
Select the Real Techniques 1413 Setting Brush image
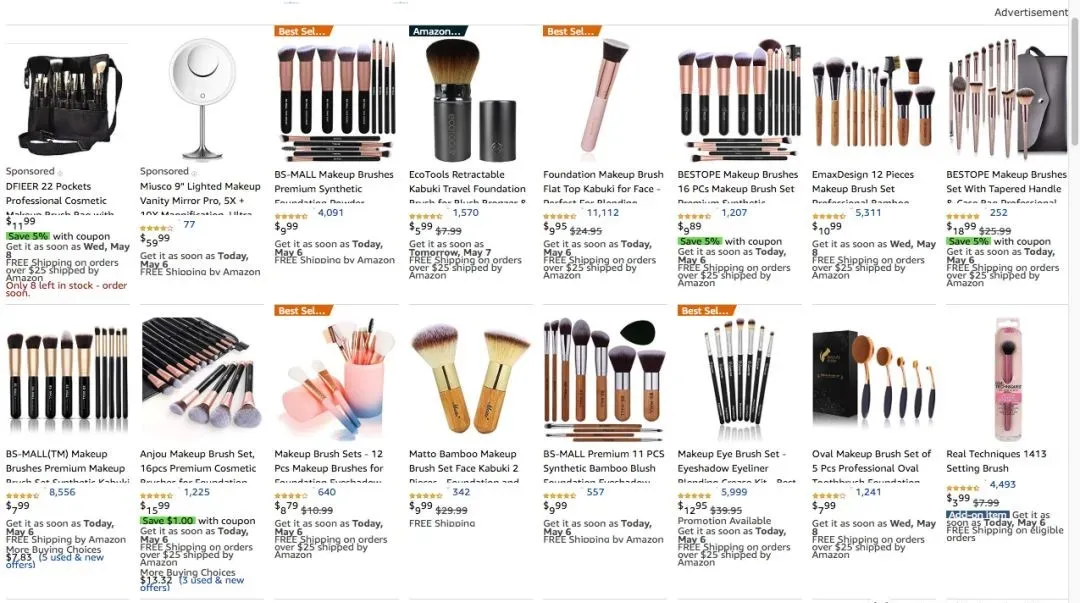tap(1007, 378)
